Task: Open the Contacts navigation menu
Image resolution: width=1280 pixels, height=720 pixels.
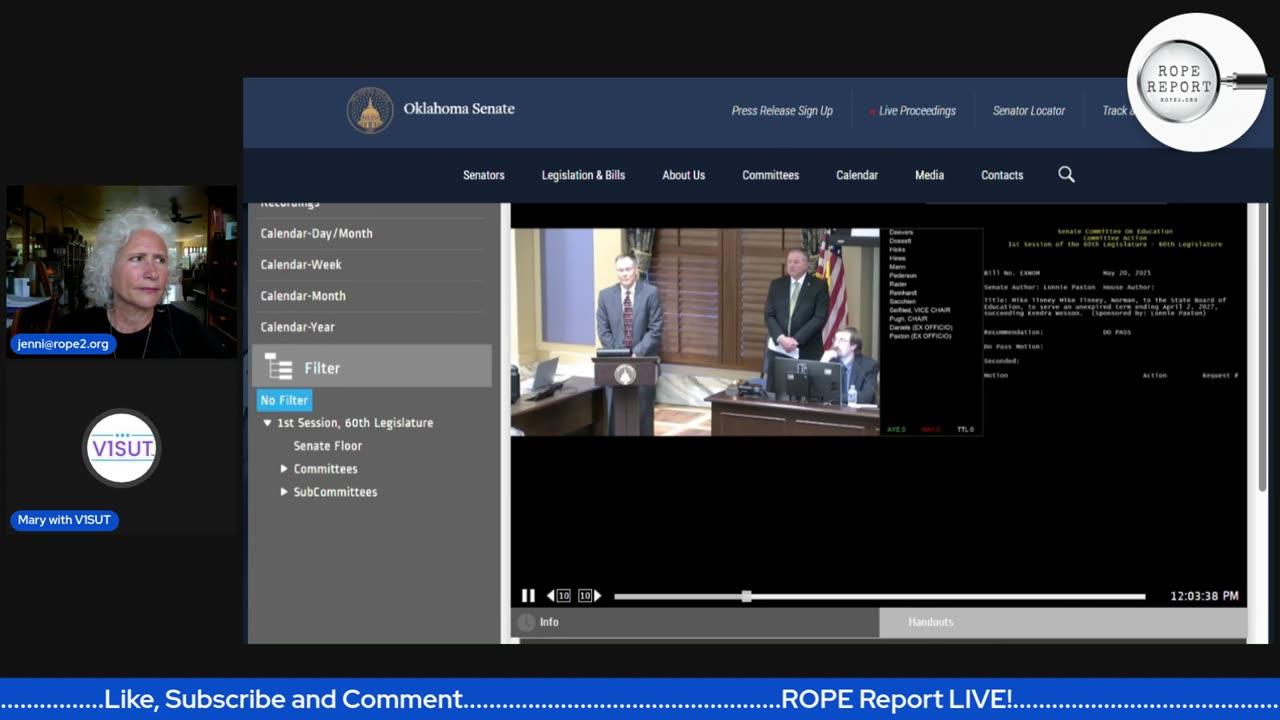Action: [1002, 175]
